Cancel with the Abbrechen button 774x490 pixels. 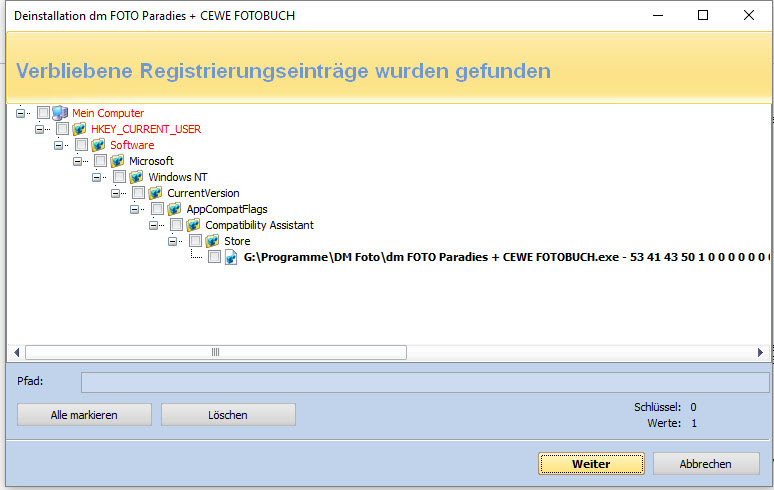706,464
